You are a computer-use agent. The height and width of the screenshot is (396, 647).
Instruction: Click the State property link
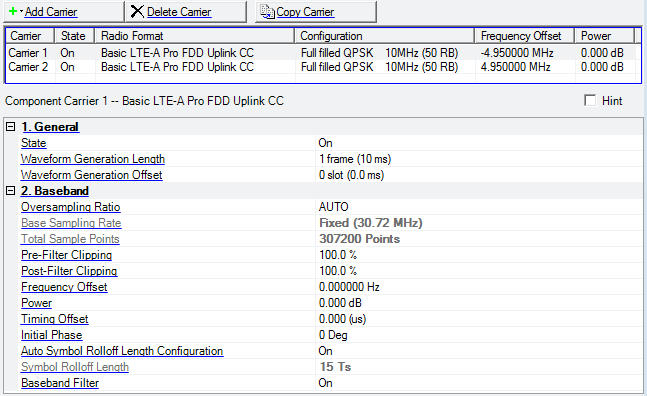click(33, 143)
